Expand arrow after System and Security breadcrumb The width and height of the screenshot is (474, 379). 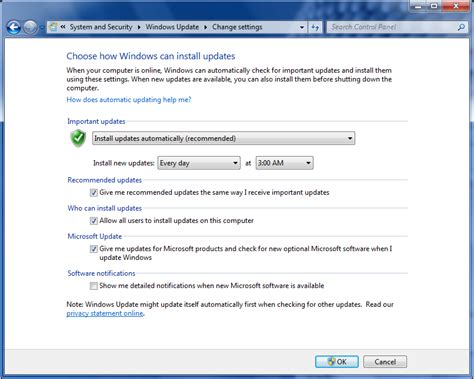coord(139,27)
